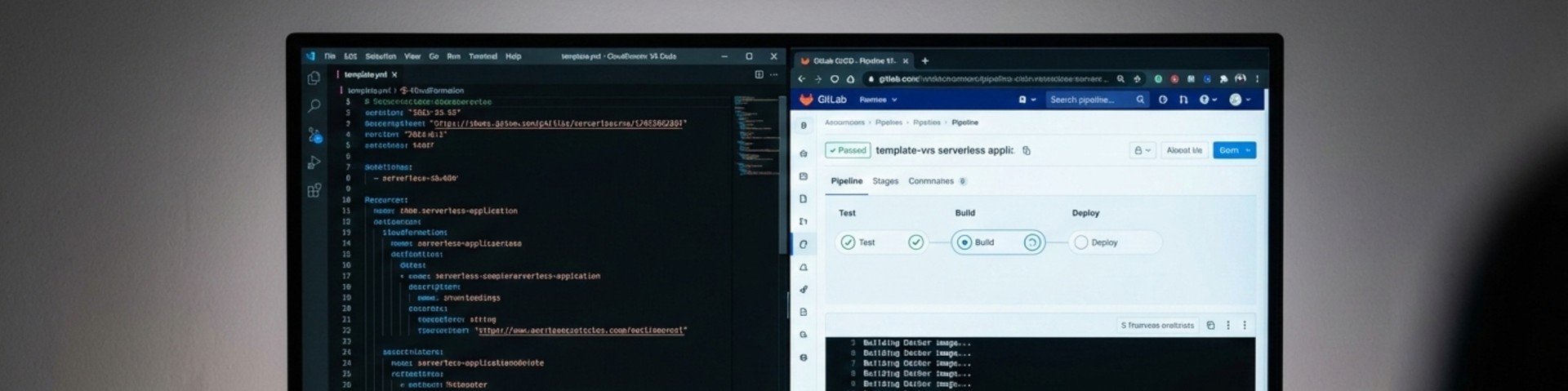Copy pipeline title with clipboard icon

pos(1027,150)
